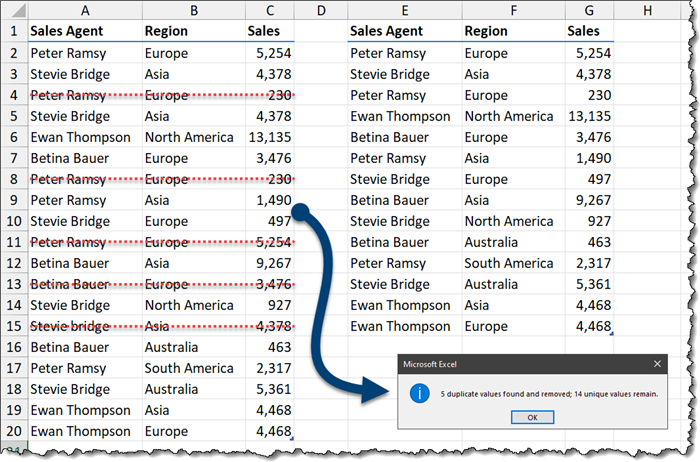This screenshot has width=700, height=462.
Task: Click the Microsoft Excel dialog title bar
Action: click(x=520, y=365)
